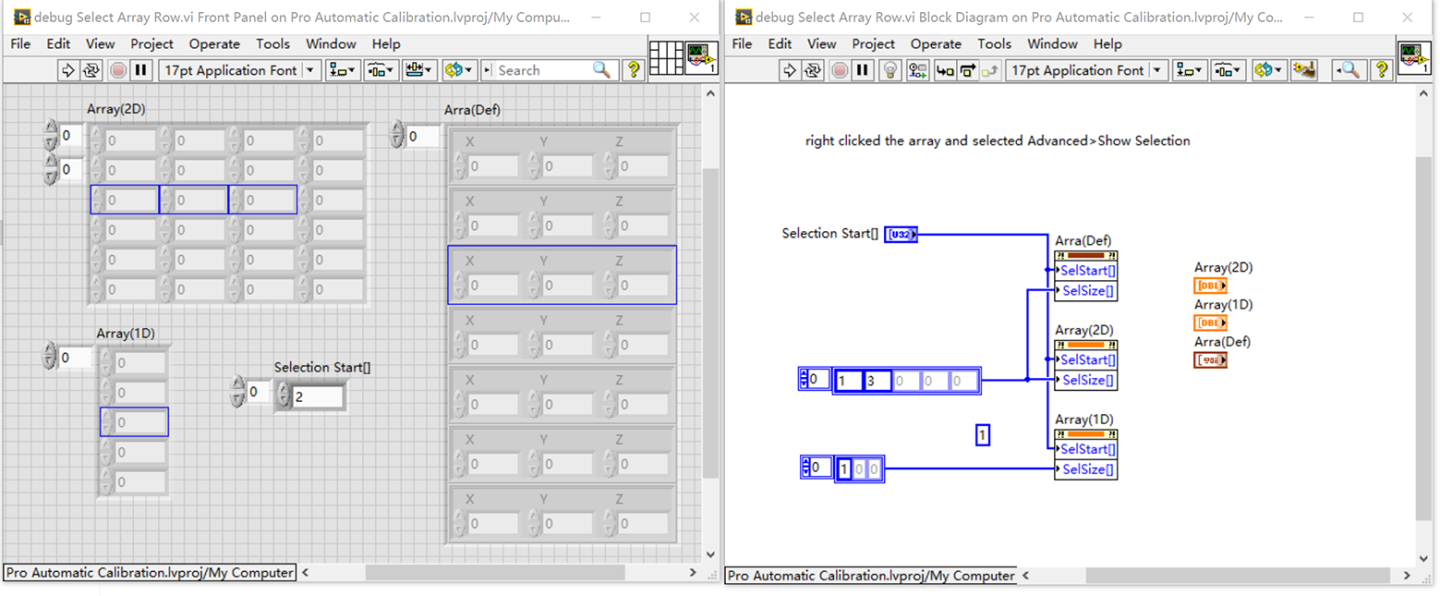Increment the Selection Start stepper arrow
This screenshot has width=1440, height=596.
point(281,388)
